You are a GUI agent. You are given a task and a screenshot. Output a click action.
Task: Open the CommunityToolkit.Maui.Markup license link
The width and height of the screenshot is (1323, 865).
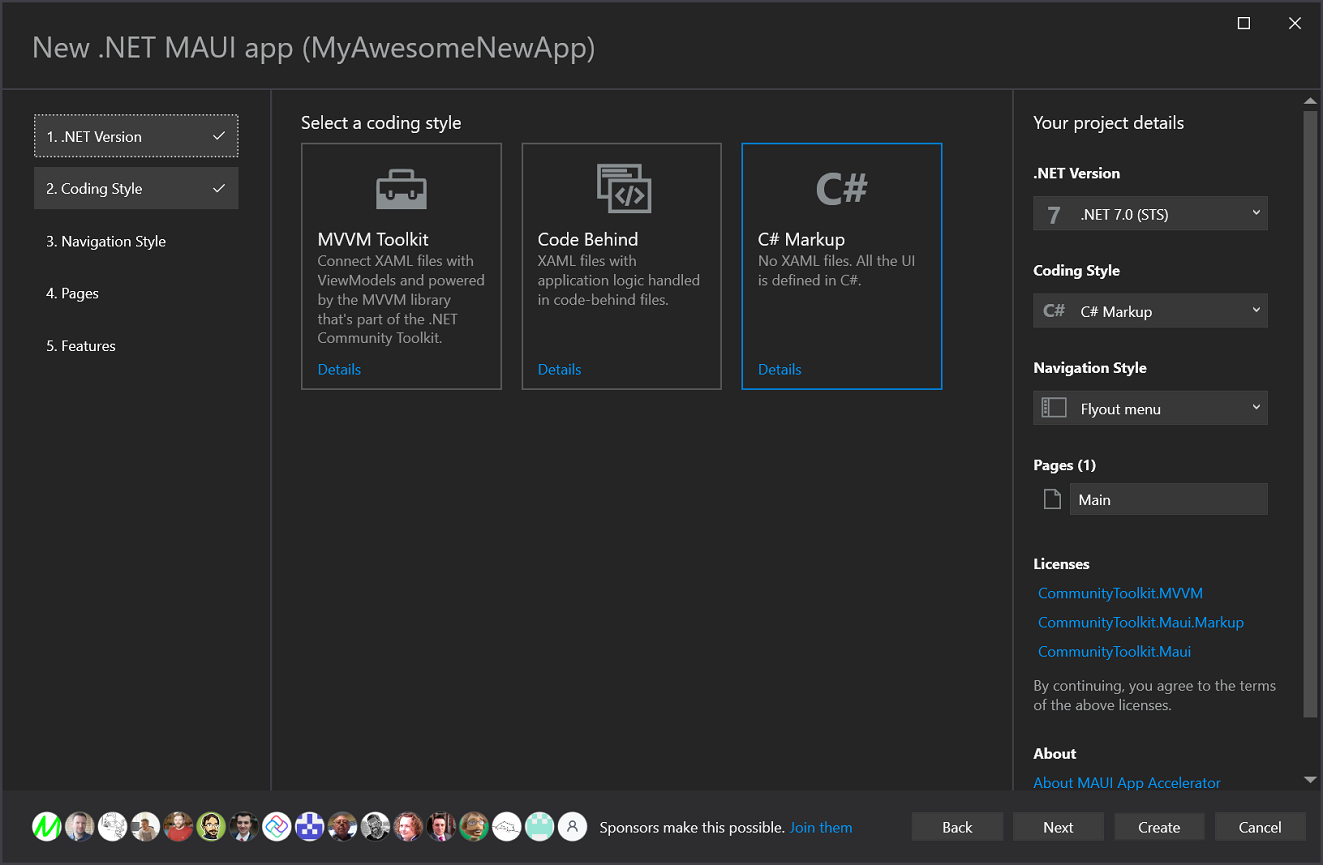[x=1141, y=622]
